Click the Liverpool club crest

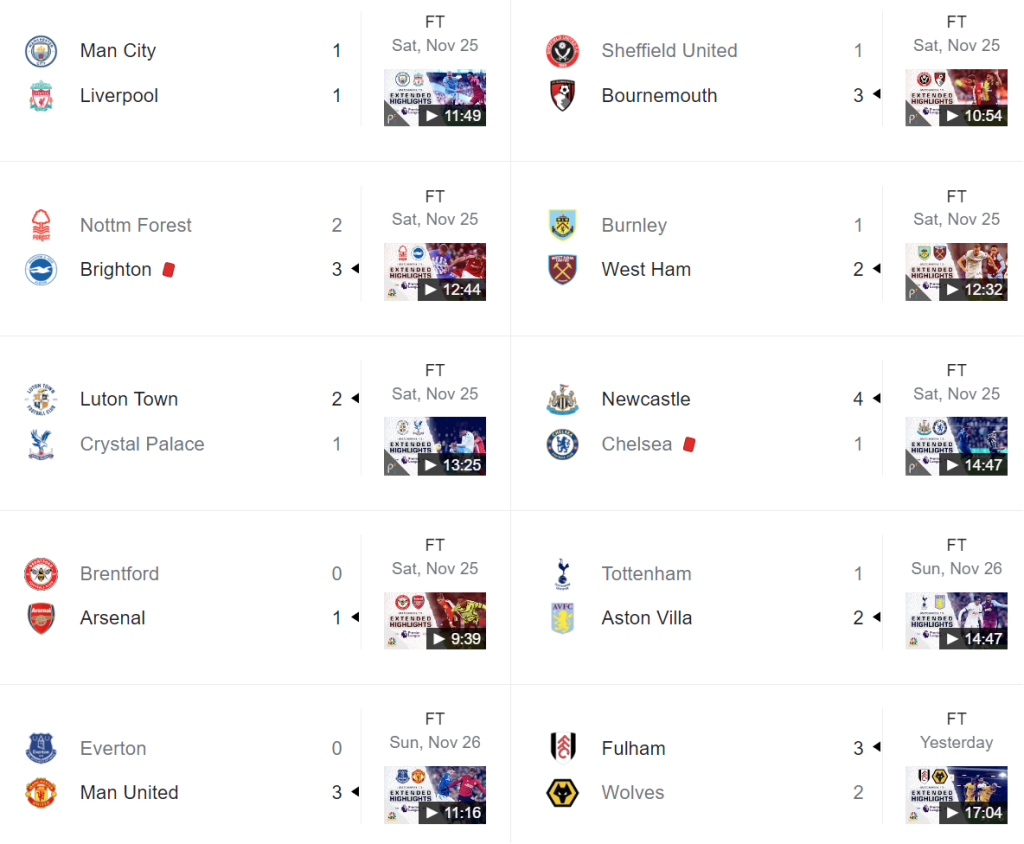click(x=41, y=96)
